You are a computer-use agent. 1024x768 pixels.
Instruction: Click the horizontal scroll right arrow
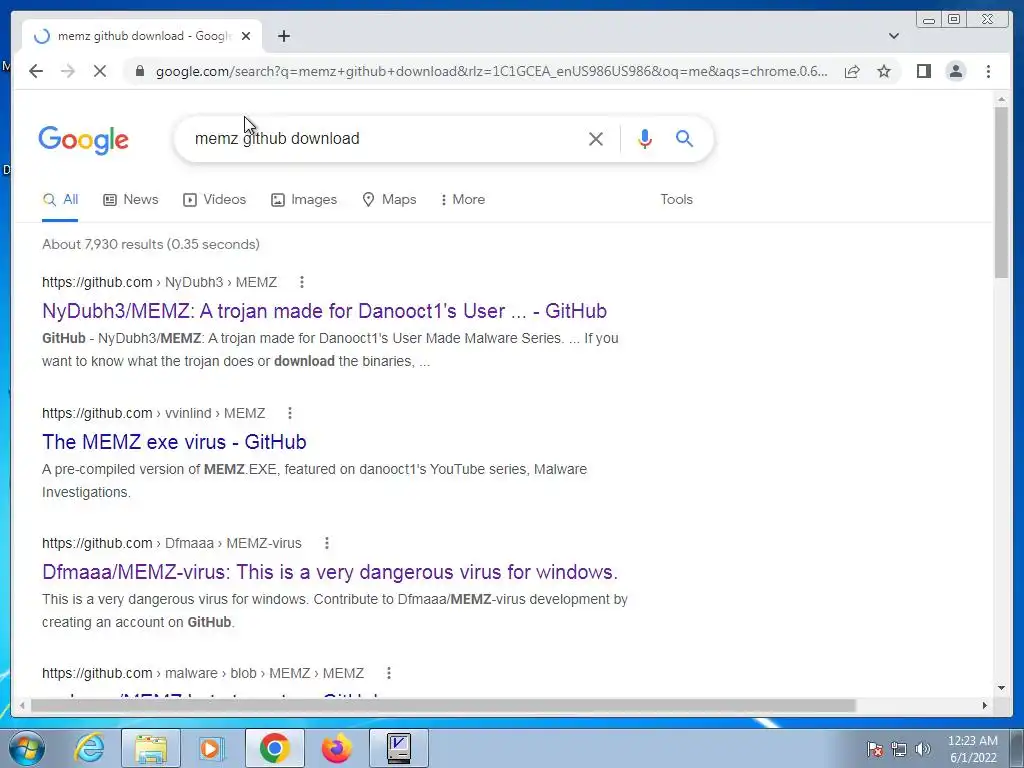pos(985,705)
